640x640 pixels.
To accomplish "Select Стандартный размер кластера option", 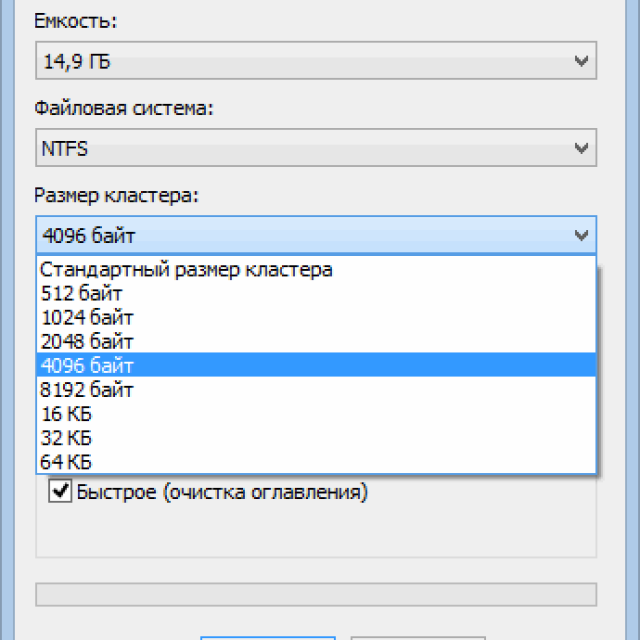I will point(316,269).
